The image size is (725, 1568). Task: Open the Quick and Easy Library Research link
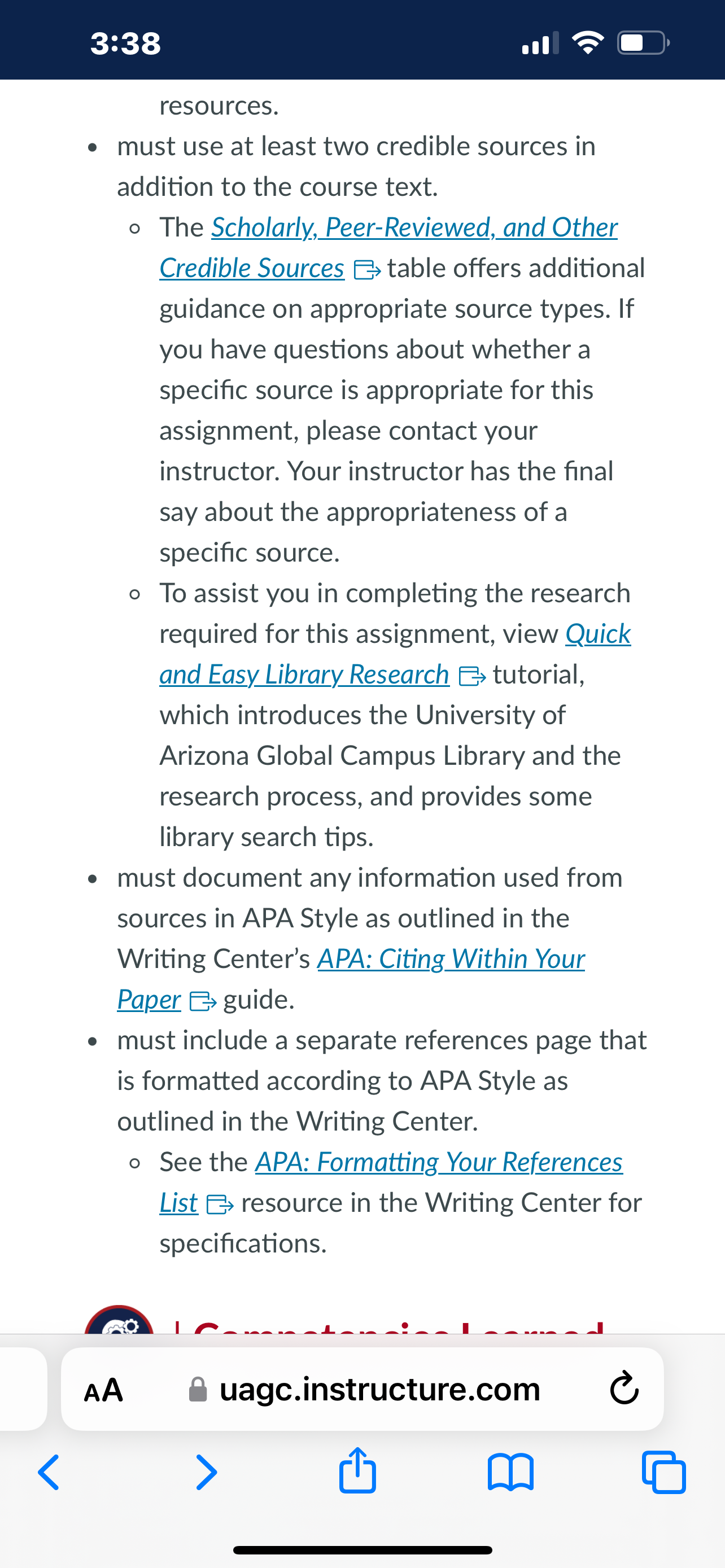(395, 654)
